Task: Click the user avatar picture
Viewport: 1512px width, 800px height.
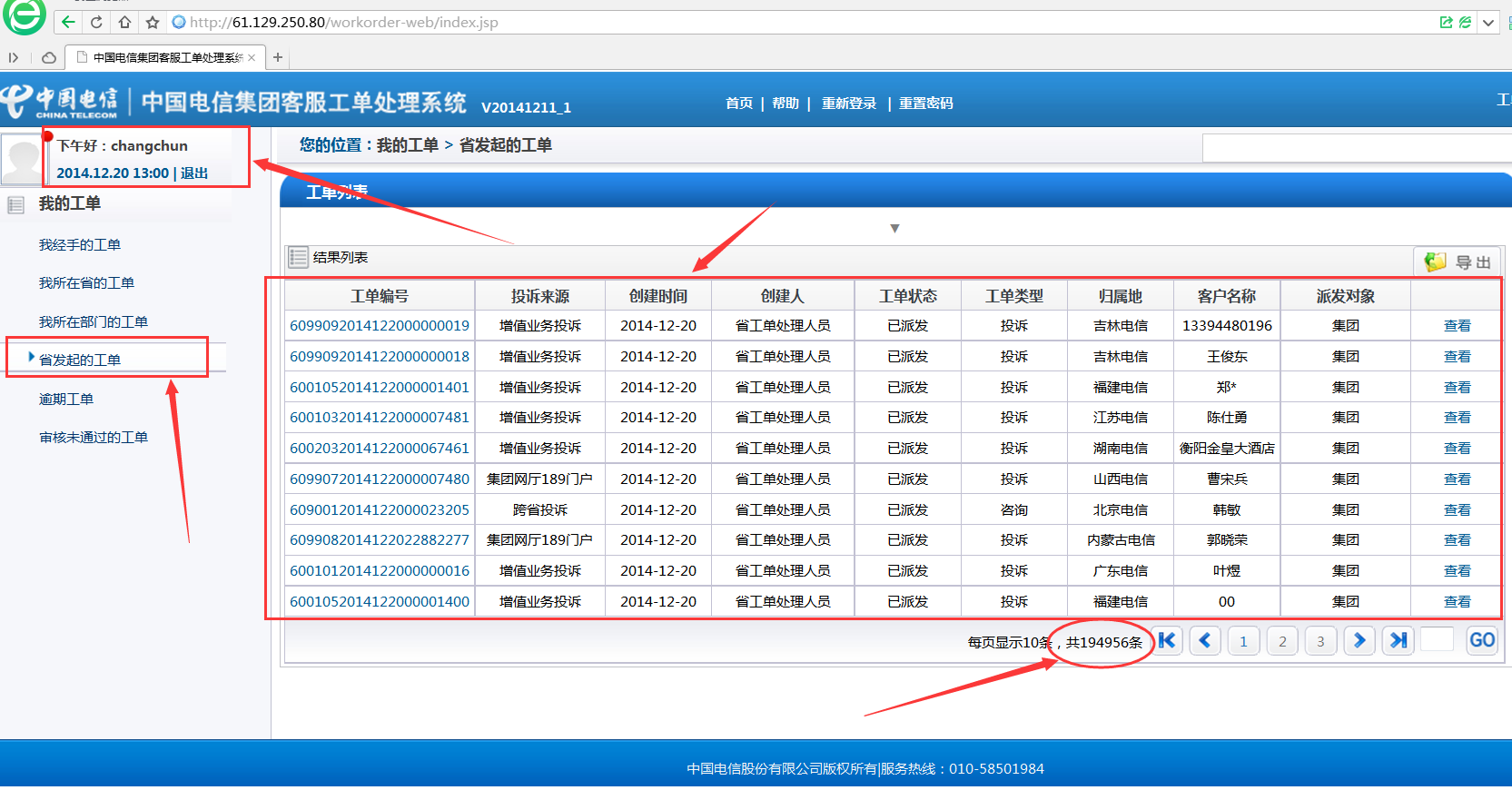Action: (22, 159)
